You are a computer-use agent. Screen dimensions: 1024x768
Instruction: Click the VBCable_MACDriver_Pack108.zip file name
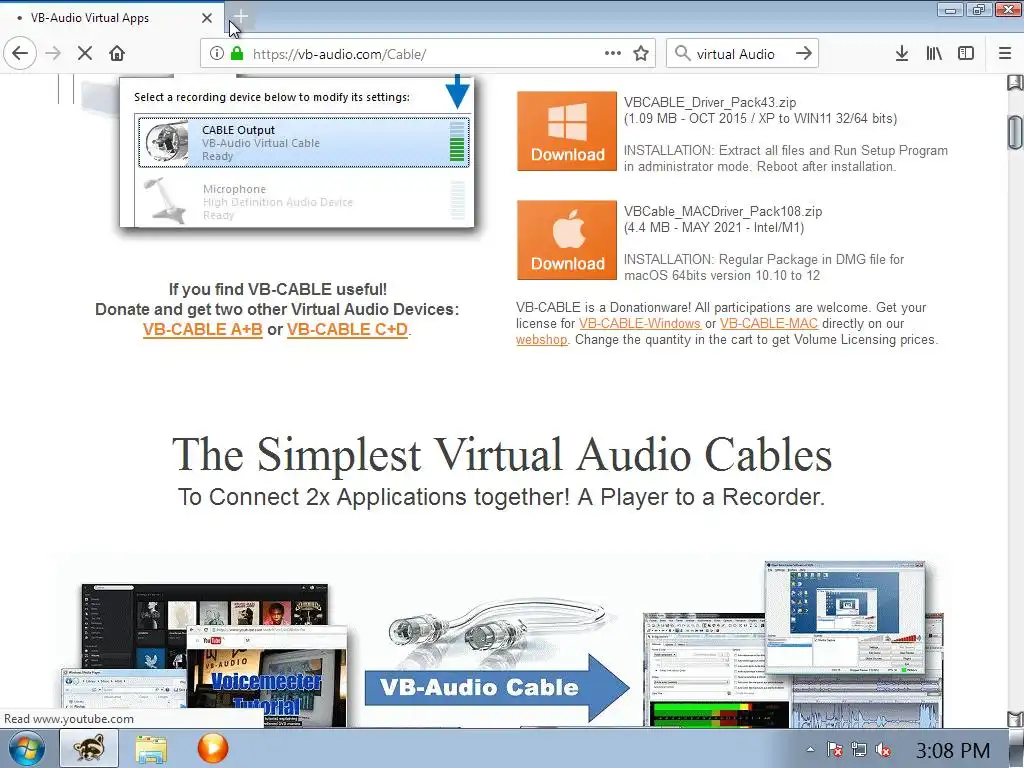(x=723, y=212)
